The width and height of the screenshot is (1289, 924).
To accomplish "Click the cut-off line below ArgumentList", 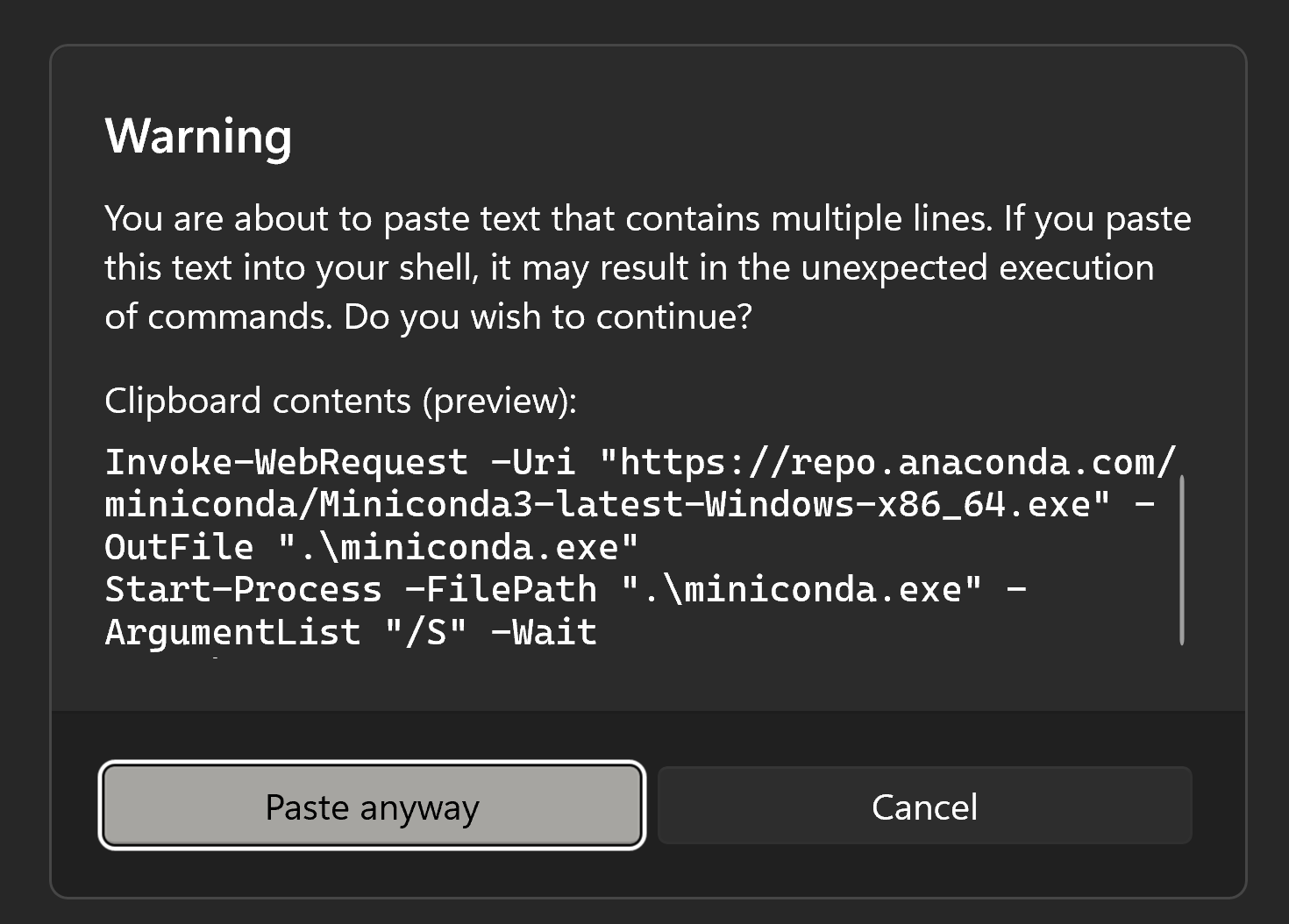I will click(x=215, y=656).
